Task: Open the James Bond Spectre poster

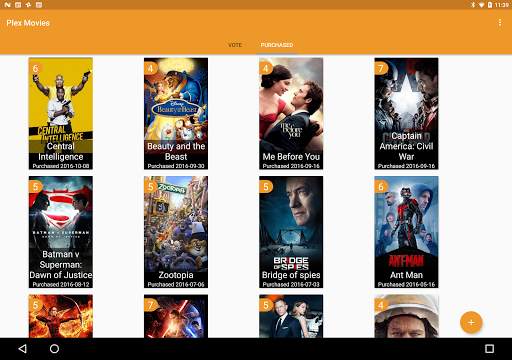Action: pyautogui.click(x=291, y=316)
